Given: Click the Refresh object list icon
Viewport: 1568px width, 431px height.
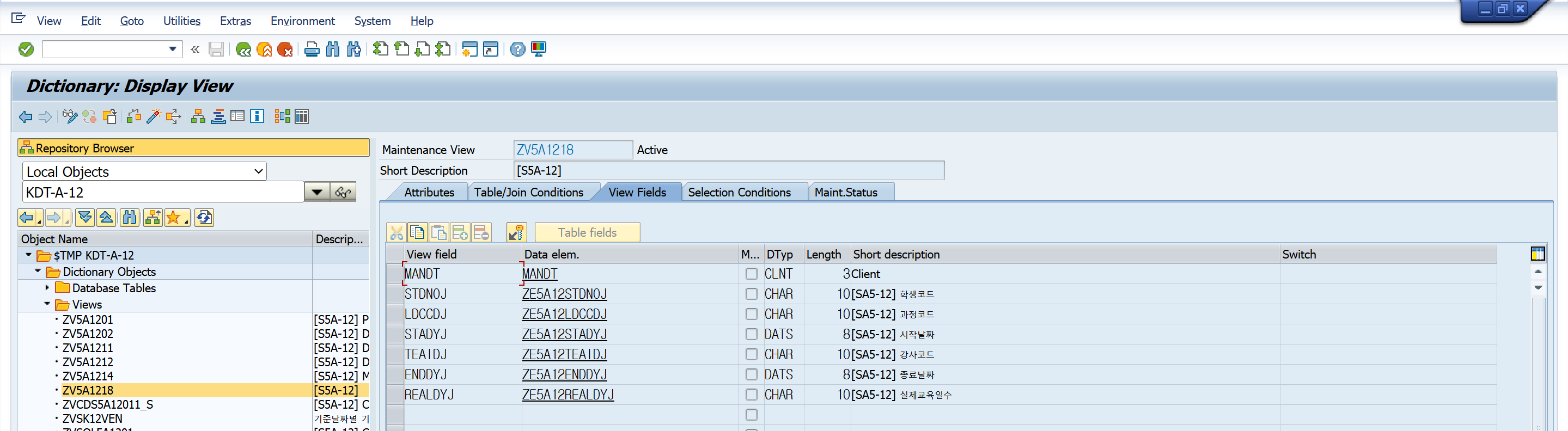Looking at the screenshot, I should pyautogui.click(x=204, y=218).
